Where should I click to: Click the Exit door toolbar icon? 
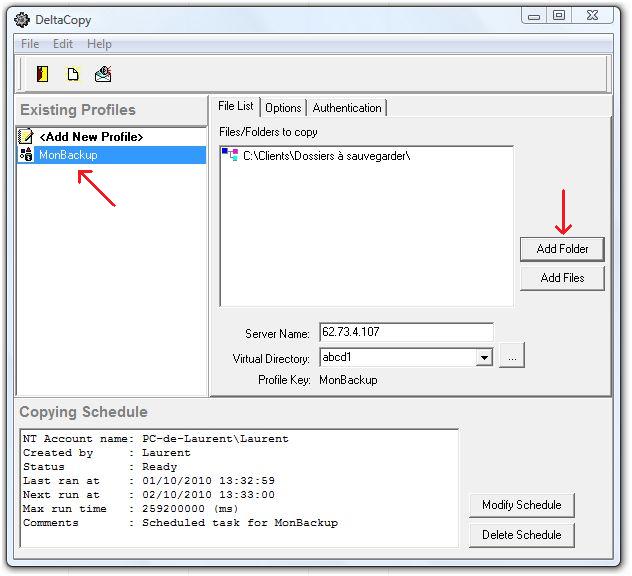42,74
